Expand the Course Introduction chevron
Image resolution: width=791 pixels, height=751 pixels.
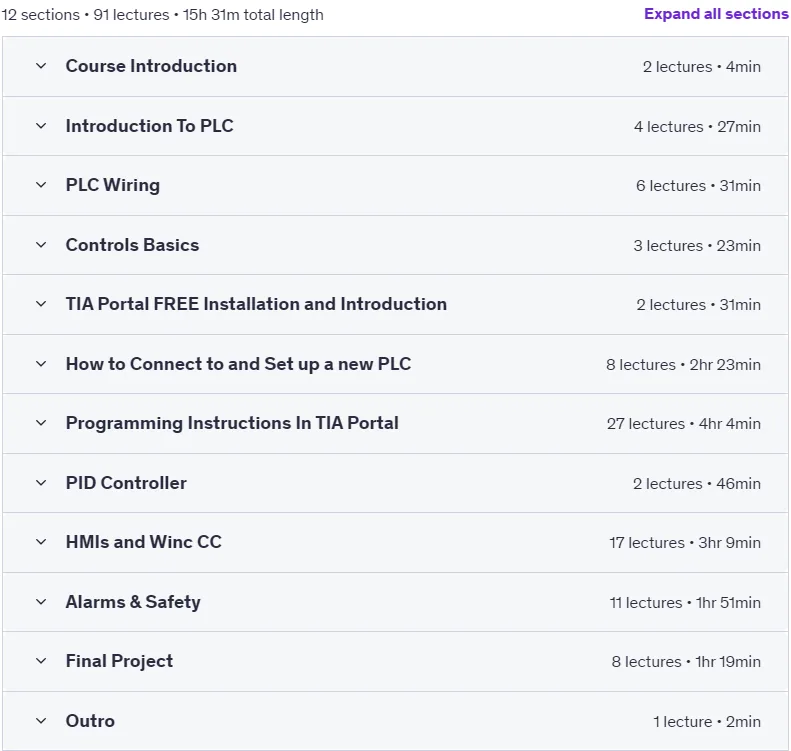click(41, 66)
